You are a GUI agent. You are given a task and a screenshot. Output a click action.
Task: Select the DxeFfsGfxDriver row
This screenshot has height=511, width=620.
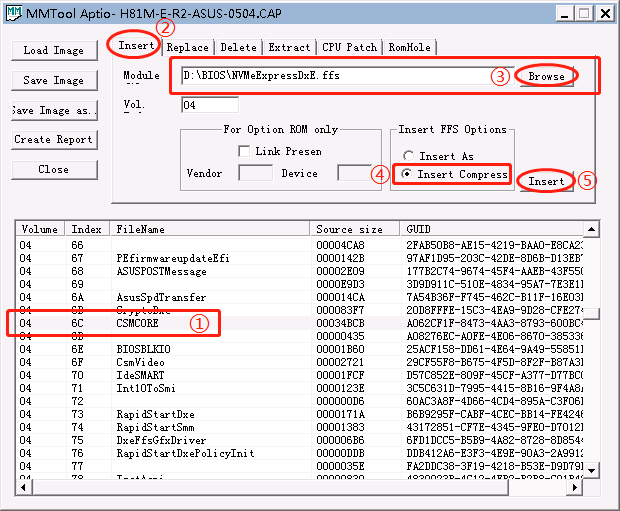point(300,440)
